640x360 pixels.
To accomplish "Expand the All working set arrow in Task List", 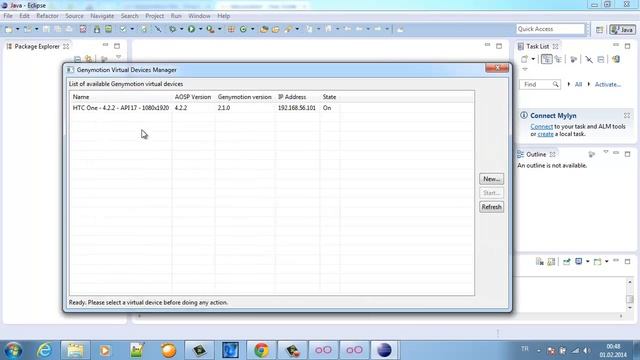I will [x=569, y=84].
